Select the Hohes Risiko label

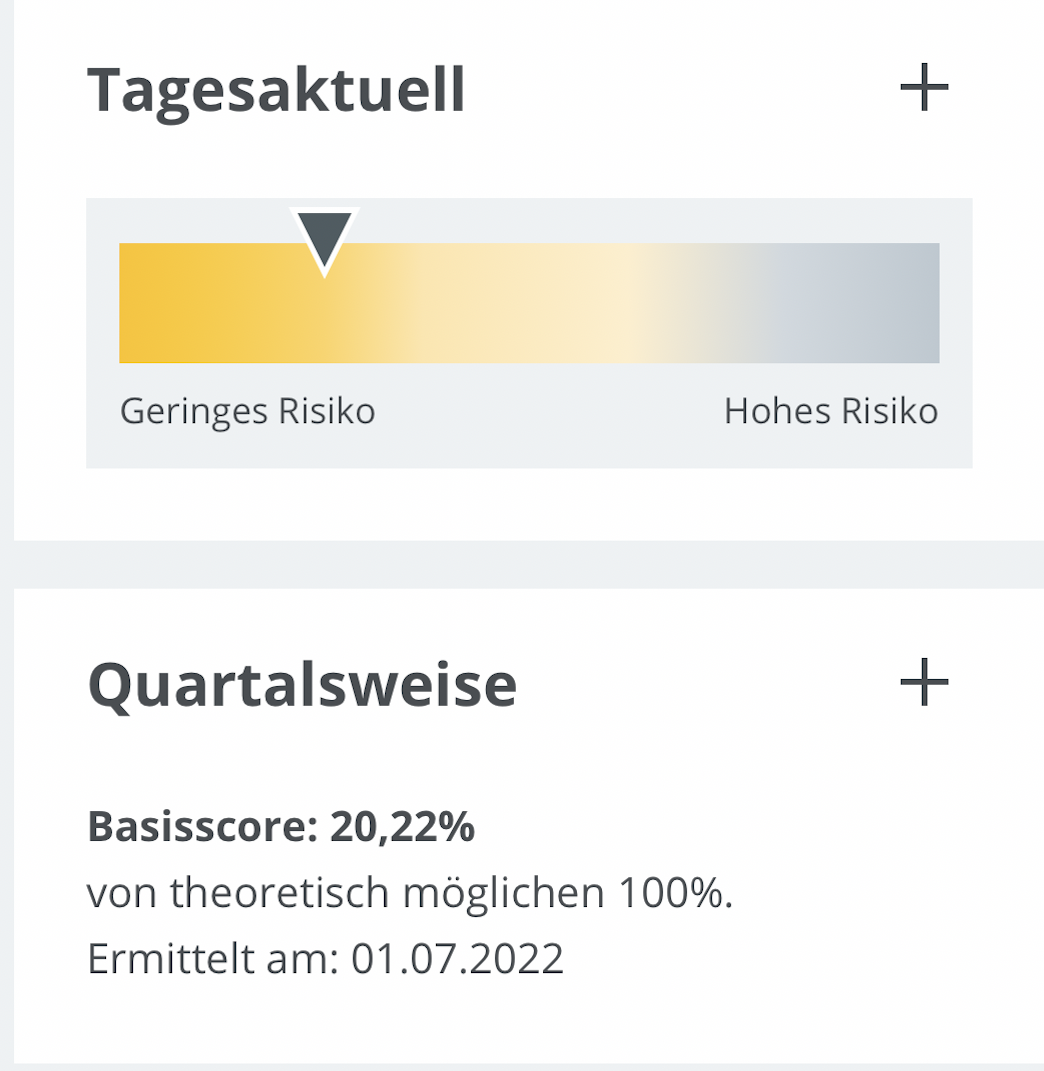click(831, 411)
